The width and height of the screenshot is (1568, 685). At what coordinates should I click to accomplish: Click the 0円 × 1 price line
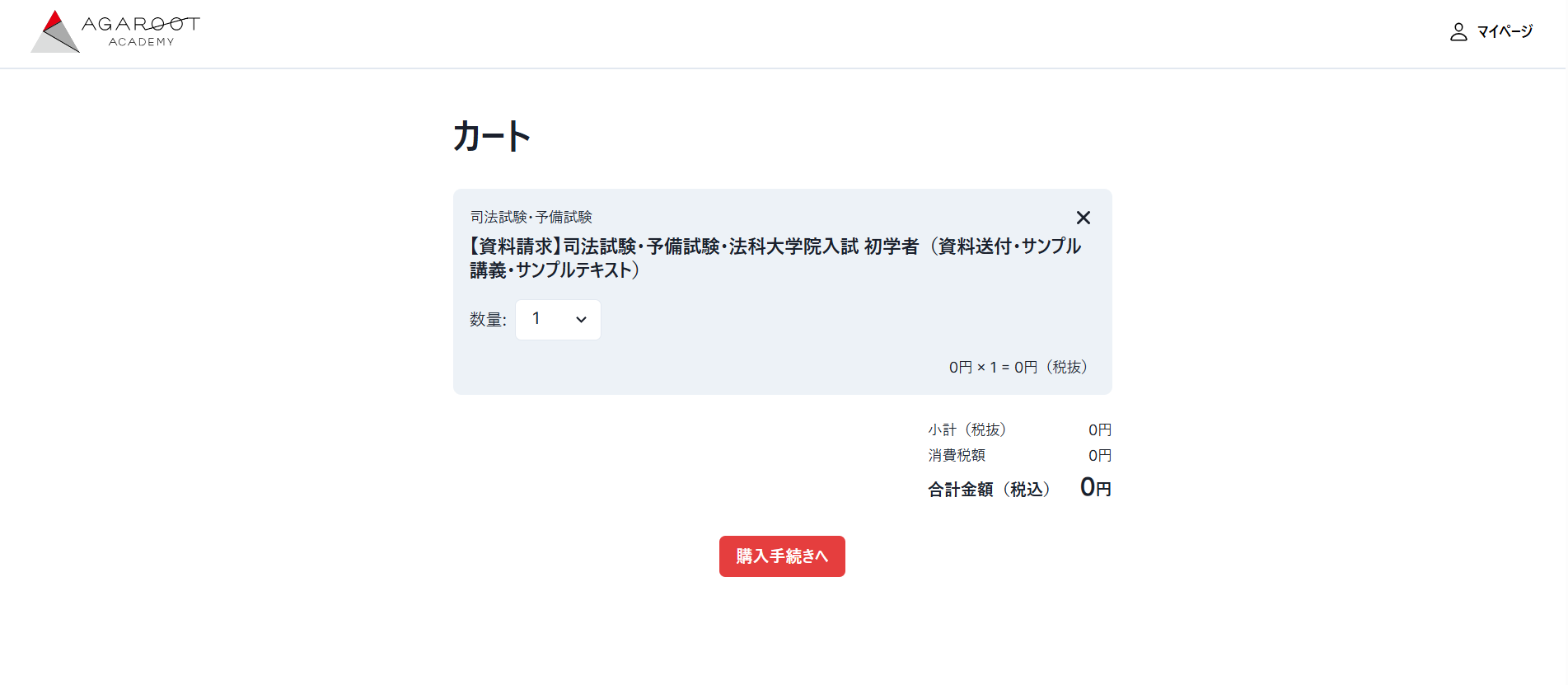[x=1018, y=368]
